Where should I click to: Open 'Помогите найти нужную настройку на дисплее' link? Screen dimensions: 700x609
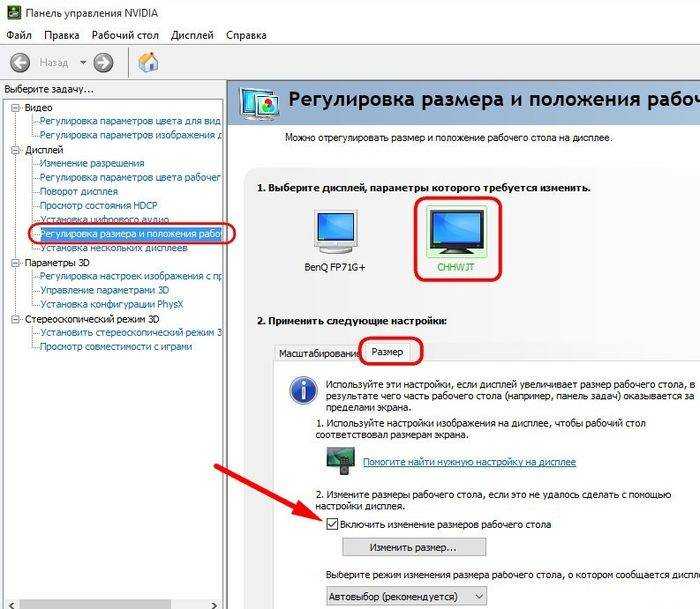[x=469, y=462]
